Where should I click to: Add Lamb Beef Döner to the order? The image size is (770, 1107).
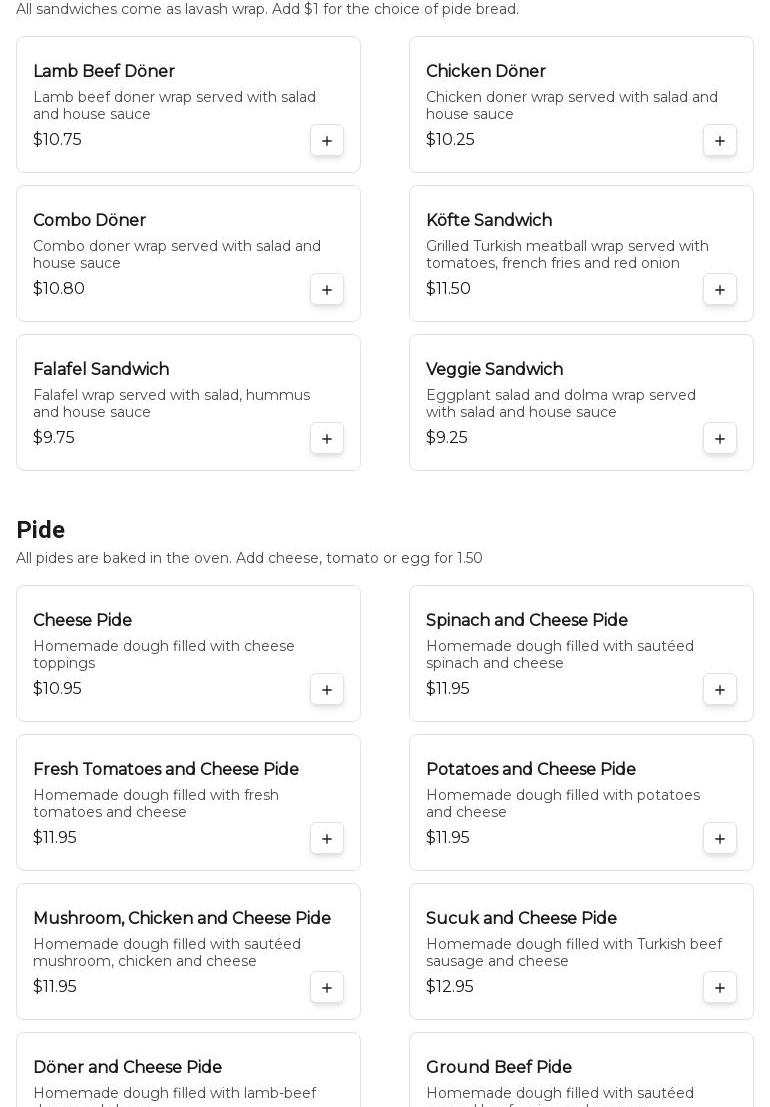327,141
